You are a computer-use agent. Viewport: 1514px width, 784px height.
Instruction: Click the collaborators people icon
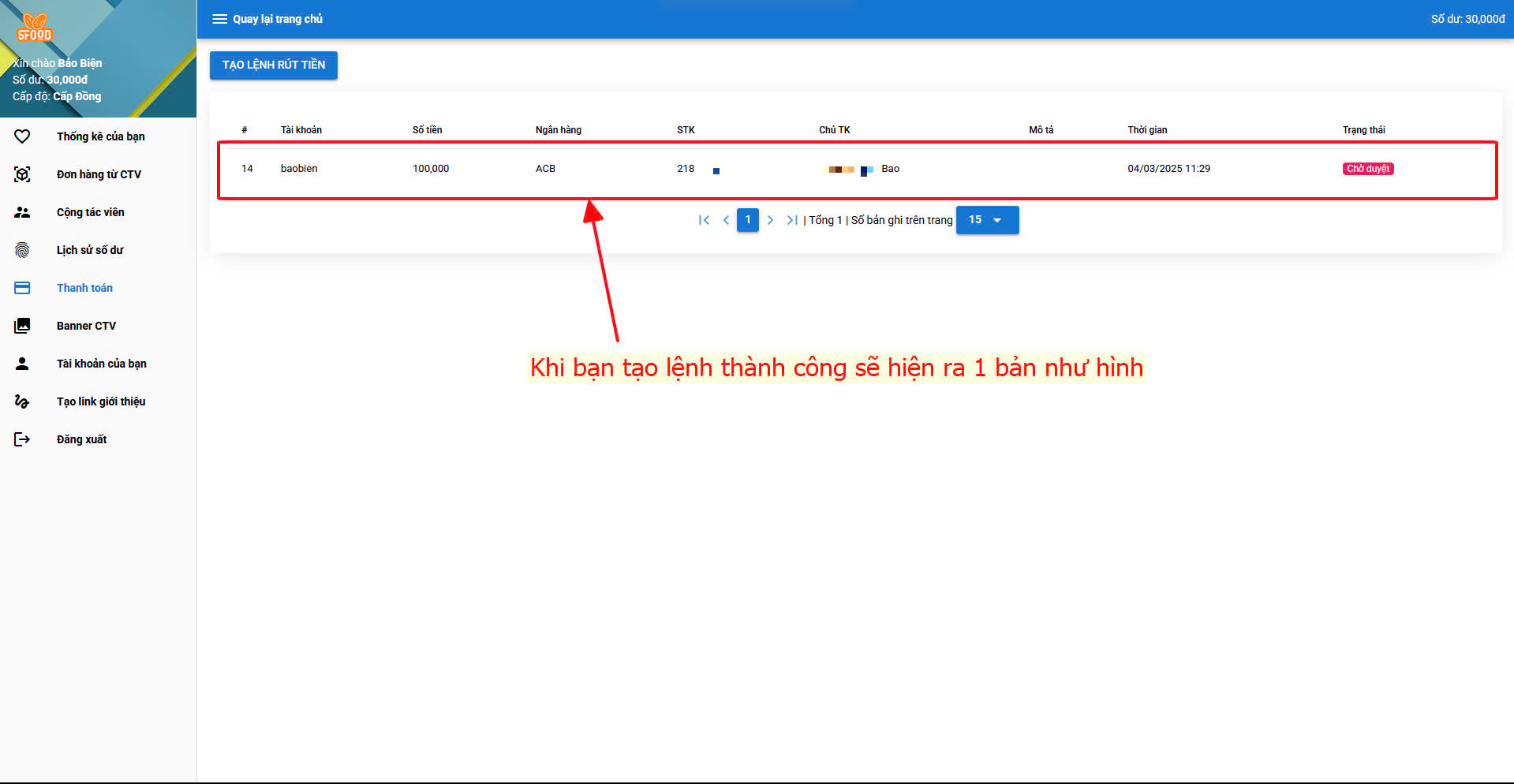click(x=22, y=212)
